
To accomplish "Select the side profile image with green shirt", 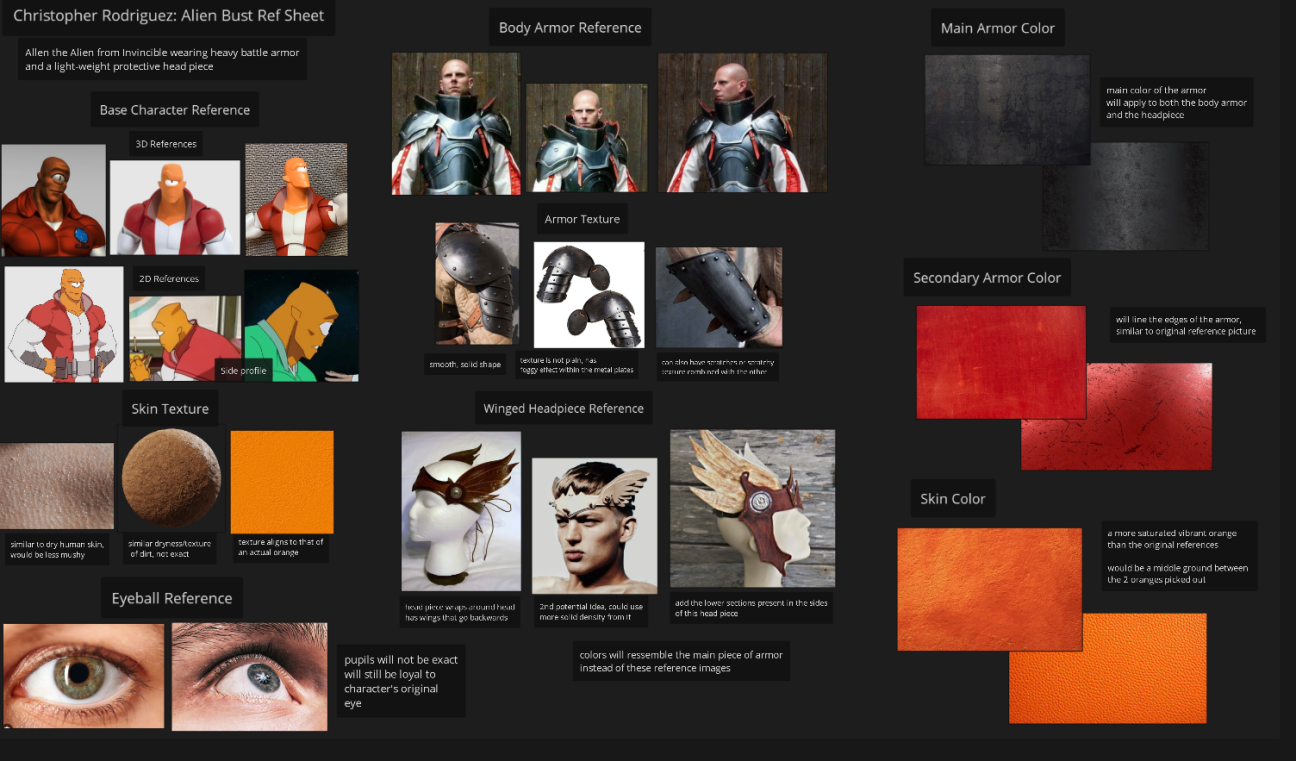I will (301, 325).
